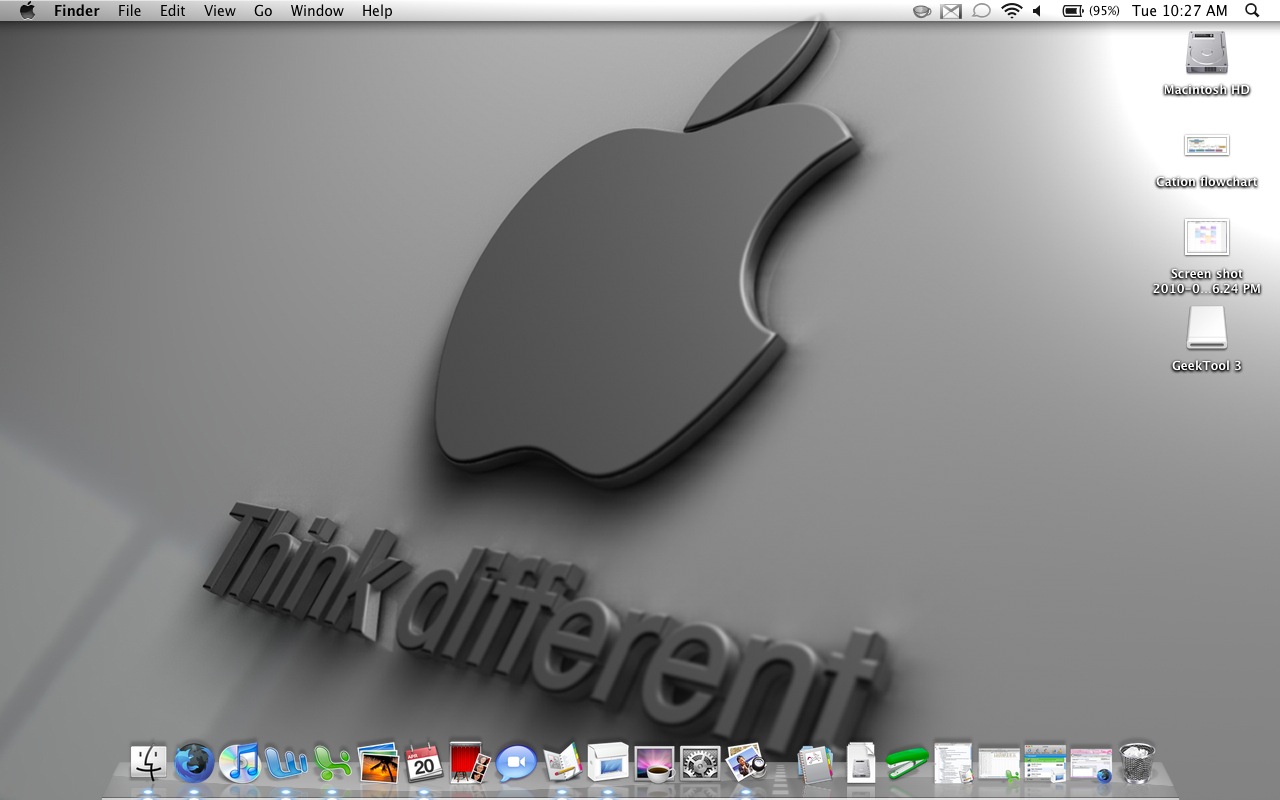Open the battery status menu showing 95%

1090,11
